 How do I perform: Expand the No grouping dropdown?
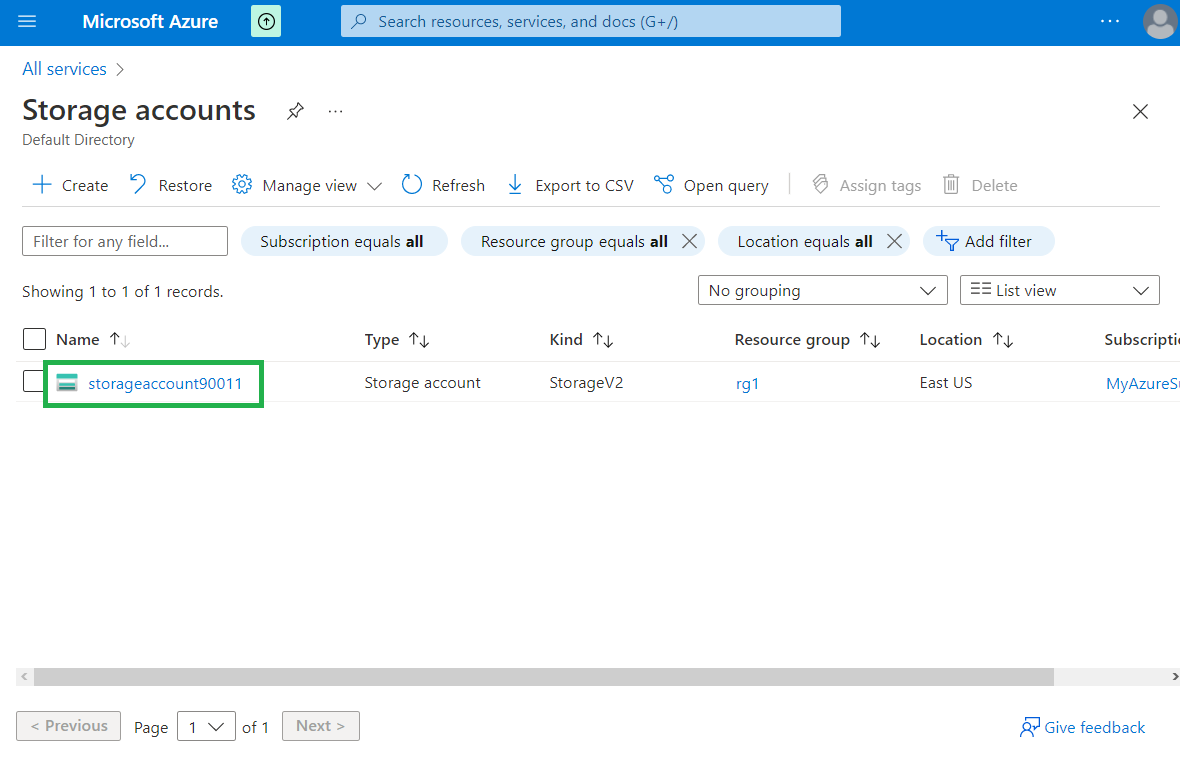point(823,290)
